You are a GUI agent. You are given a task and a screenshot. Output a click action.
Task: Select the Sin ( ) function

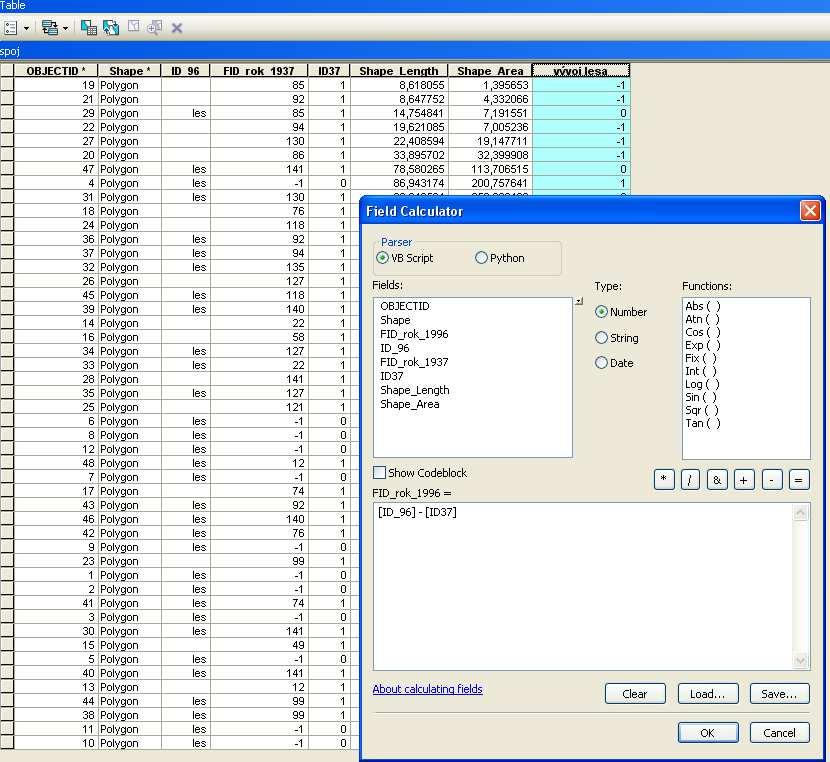701,397
